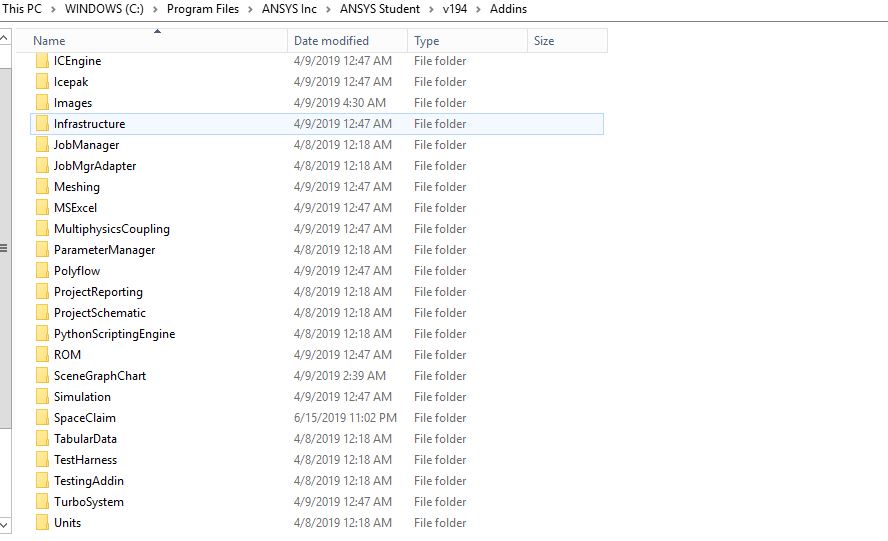Viewport: 888px width, 541px height.
Task: Sort files by the Name column header
Action: pyautogui.click(x=151, y=41)
